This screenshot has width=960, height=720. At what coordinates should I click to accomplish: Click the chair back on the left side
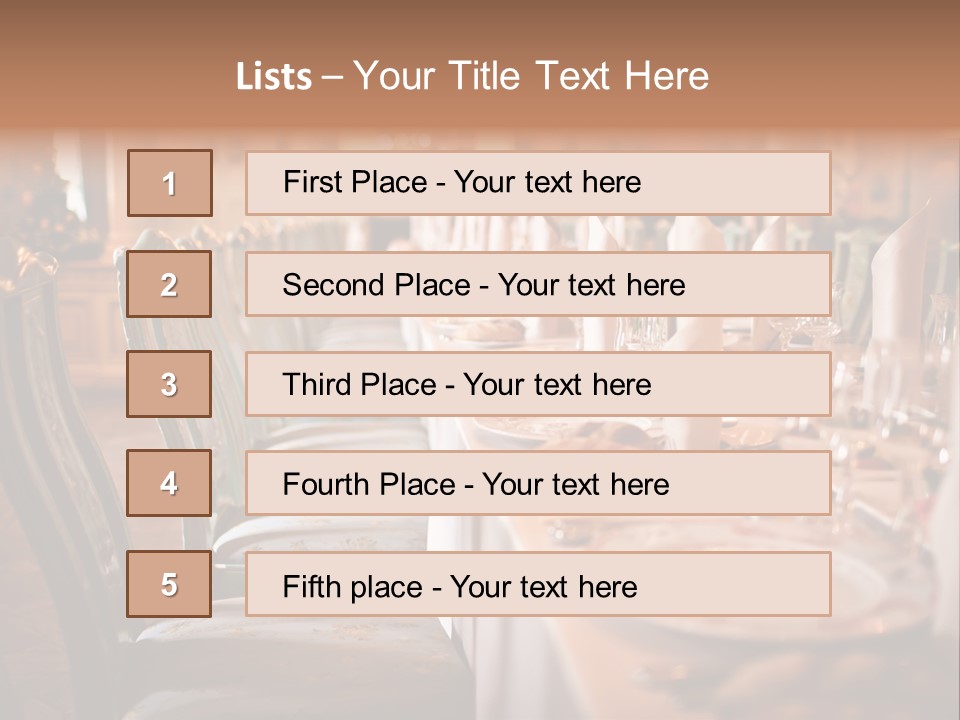60,400
